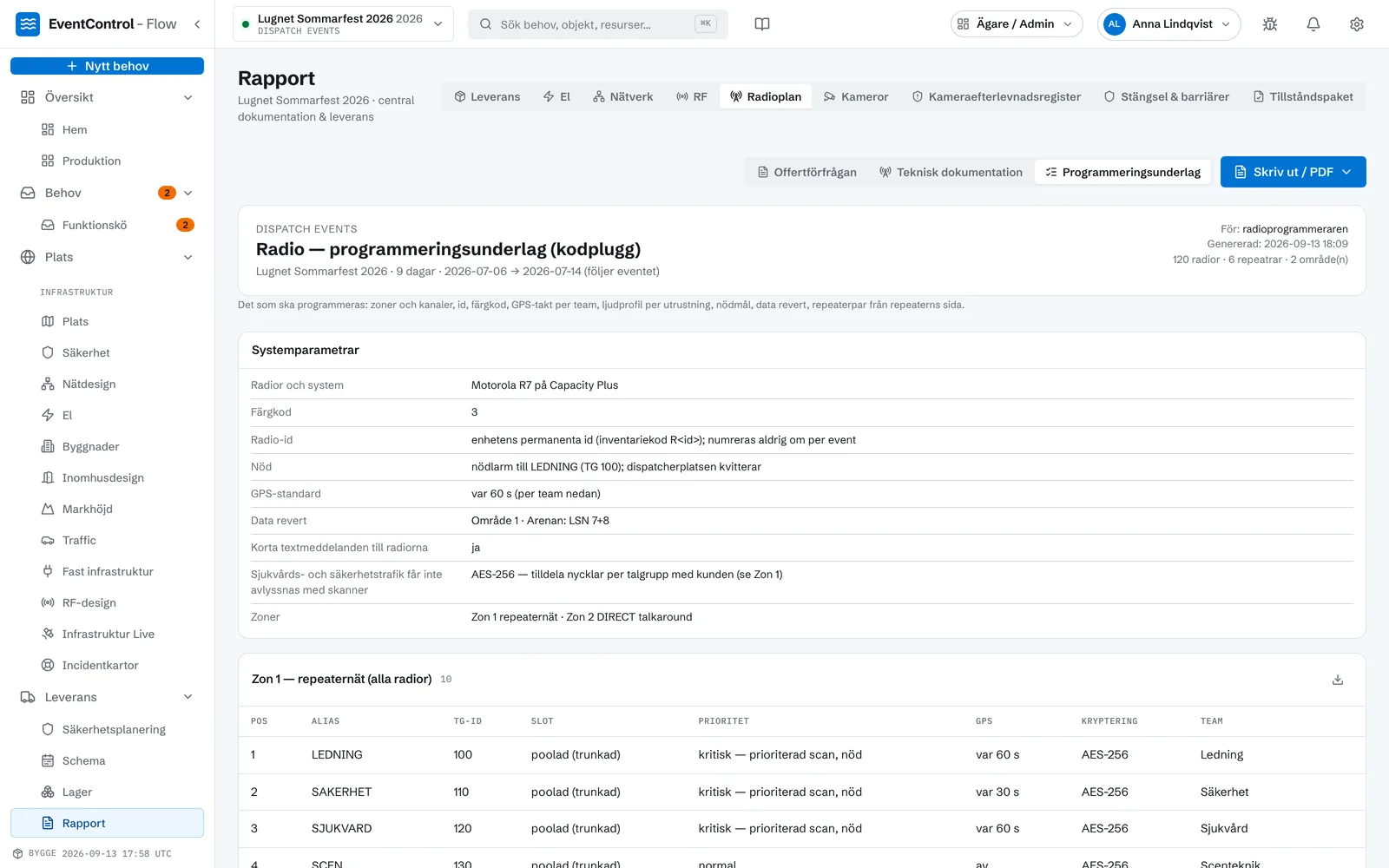Open the Anna Lindqvist user menu
Screen dimensions: 1389x868
[x=1168, y=24]
